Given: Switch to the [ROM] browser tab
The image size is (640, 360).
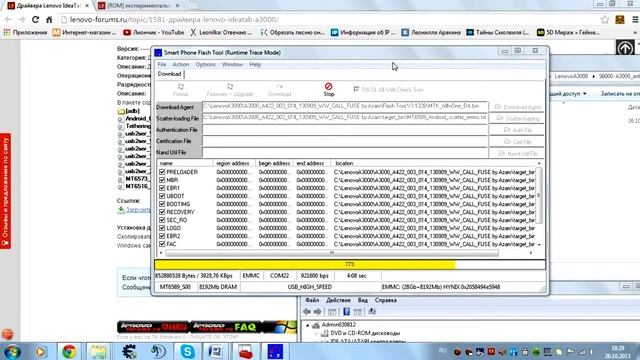Looking at the screenshot, I should coord(139,6).
